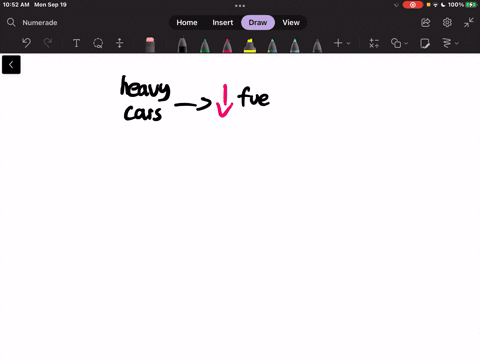Image resolution: width=480 pixels, height=360 pixels.
Task: Tap the red screen recording indicator
Action: point(413,5)
